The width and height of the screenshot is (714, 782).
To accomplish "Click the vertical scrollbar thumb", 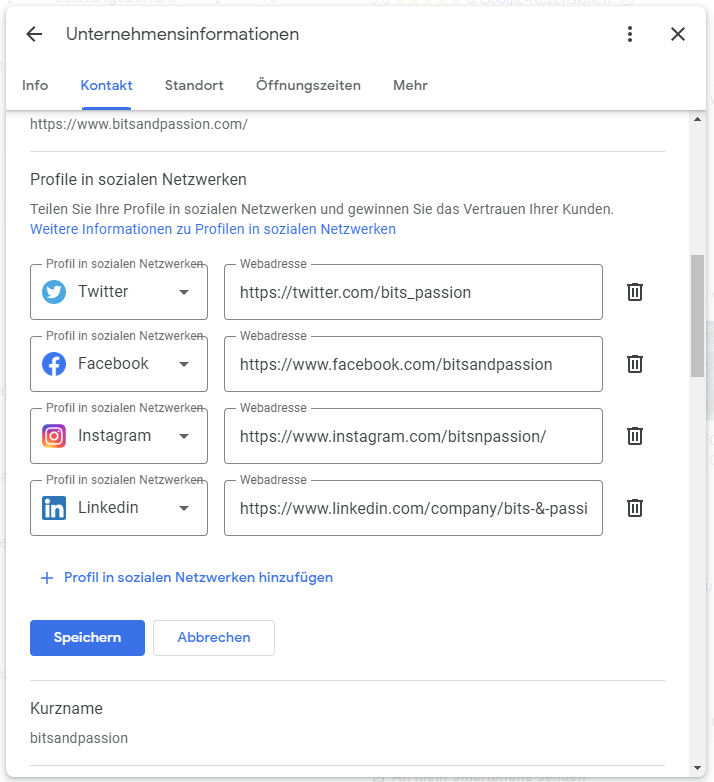I will pos(697,315).
